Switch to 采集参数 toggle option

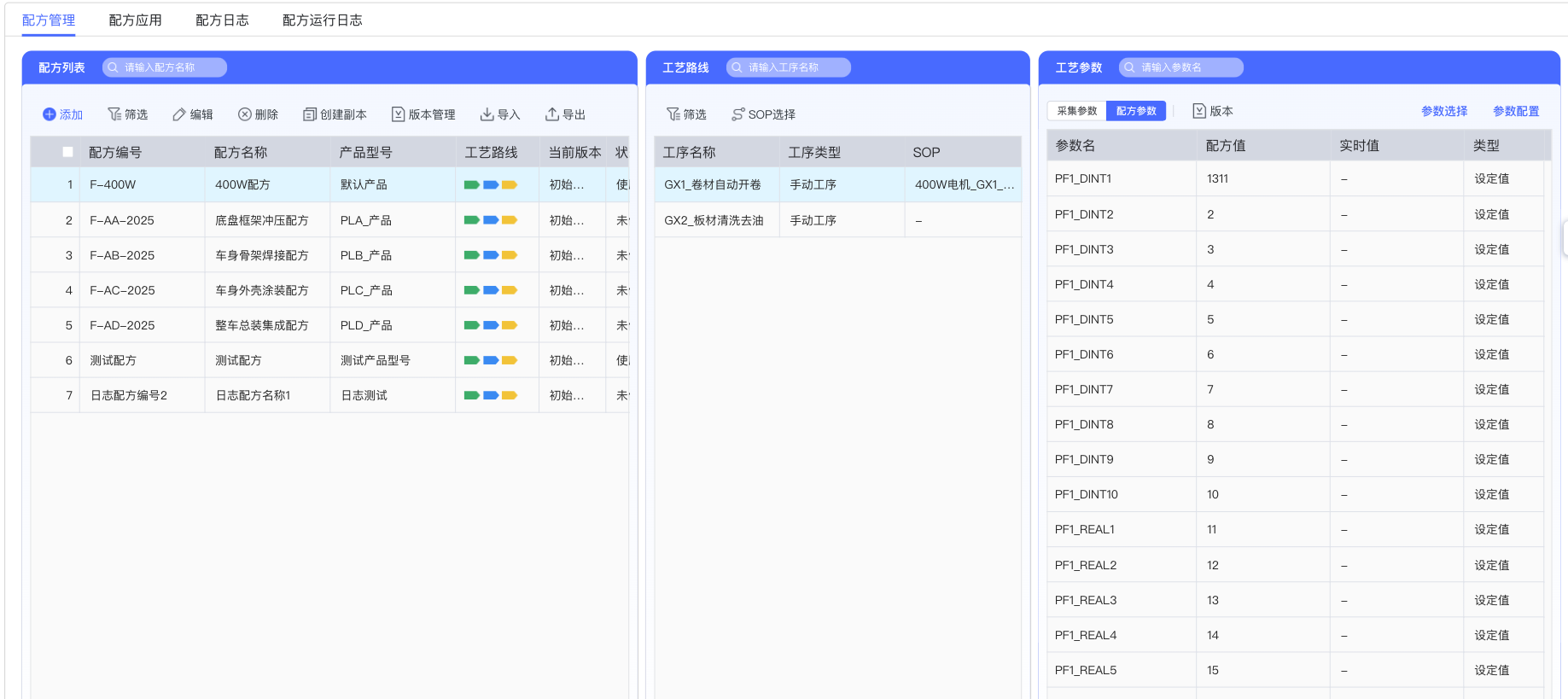[x=1076, y=111]
